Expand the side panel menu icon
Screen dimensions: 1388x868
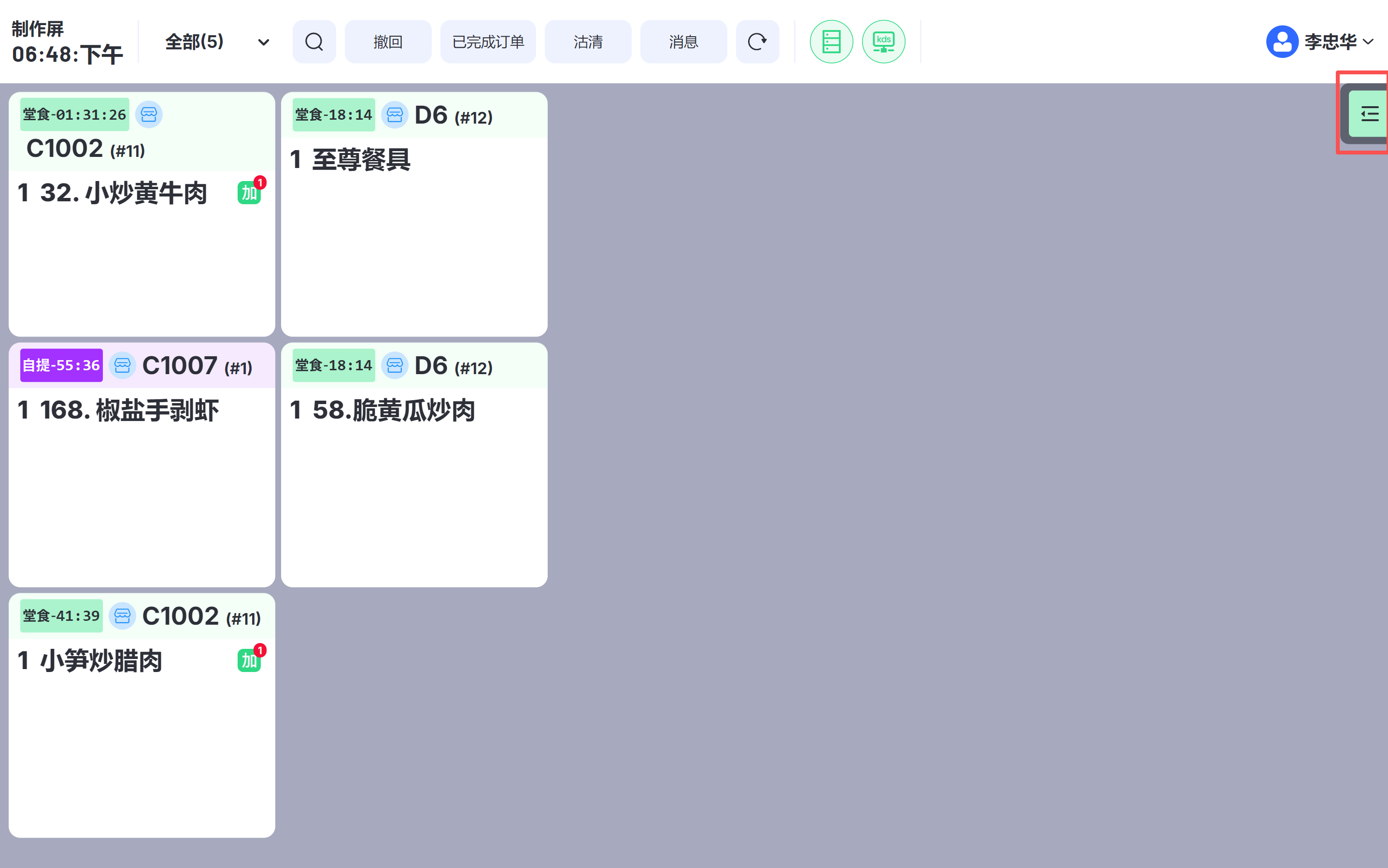click(x=1369, y=113)
